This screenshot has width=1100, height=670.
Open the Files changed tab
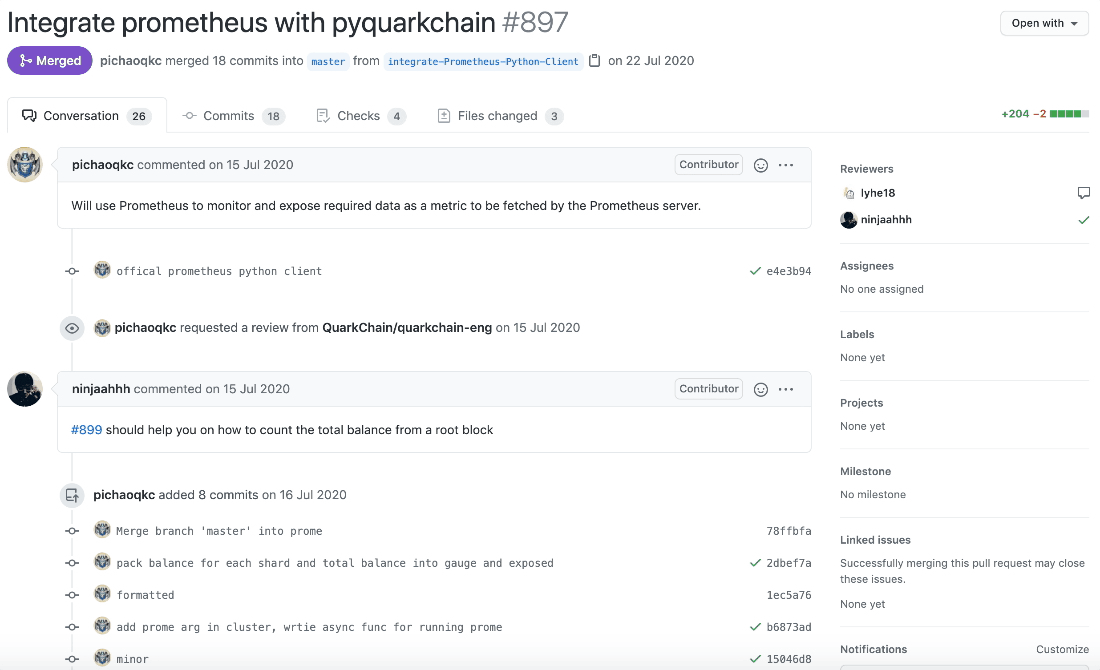click(x=500, y=116)
